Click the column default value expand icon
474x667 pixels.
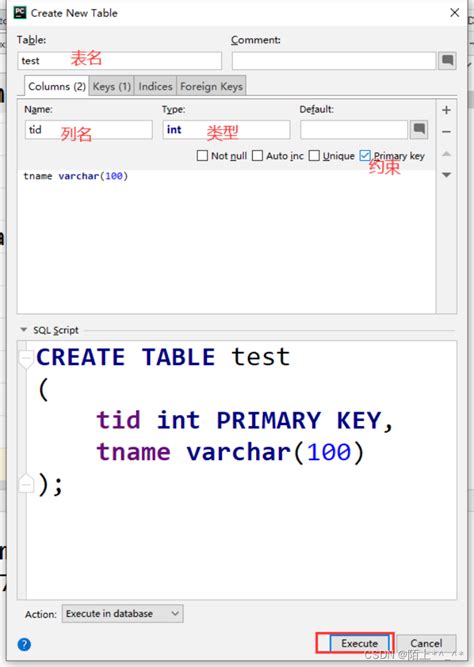[419, 129]
